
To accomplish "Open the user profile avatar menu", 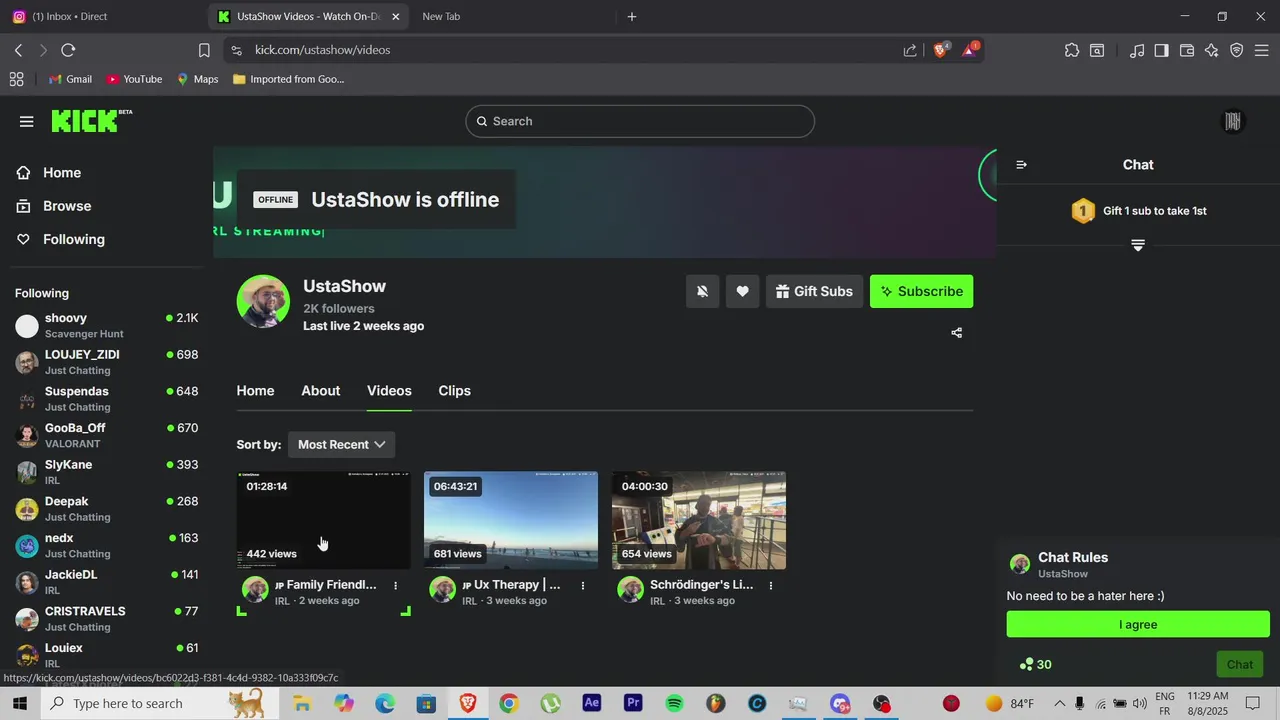I will pyautogui.click(x=1233, y=121).
